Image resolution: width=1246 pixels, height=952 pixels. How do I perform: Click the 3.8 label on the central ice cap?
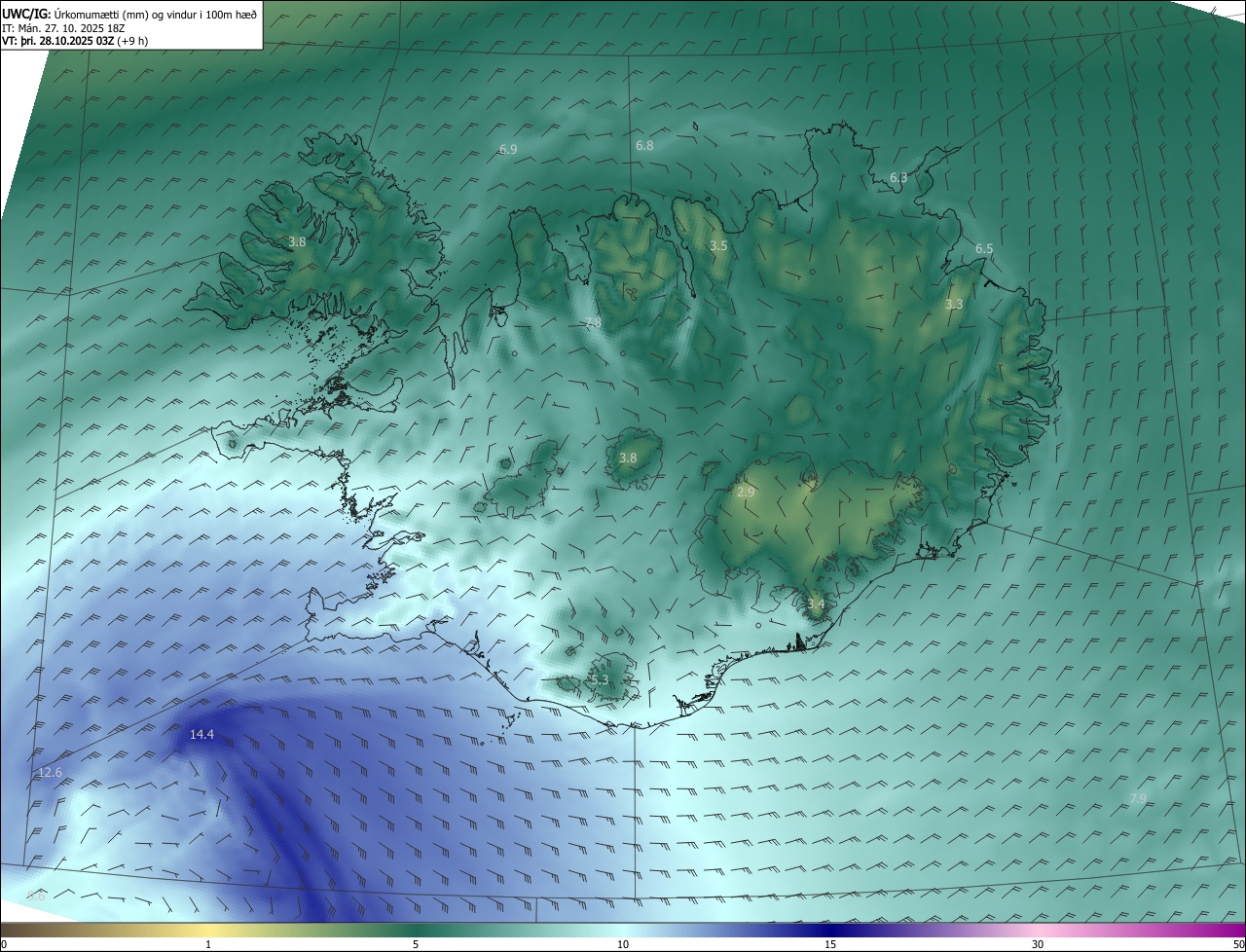pos(628,458)
